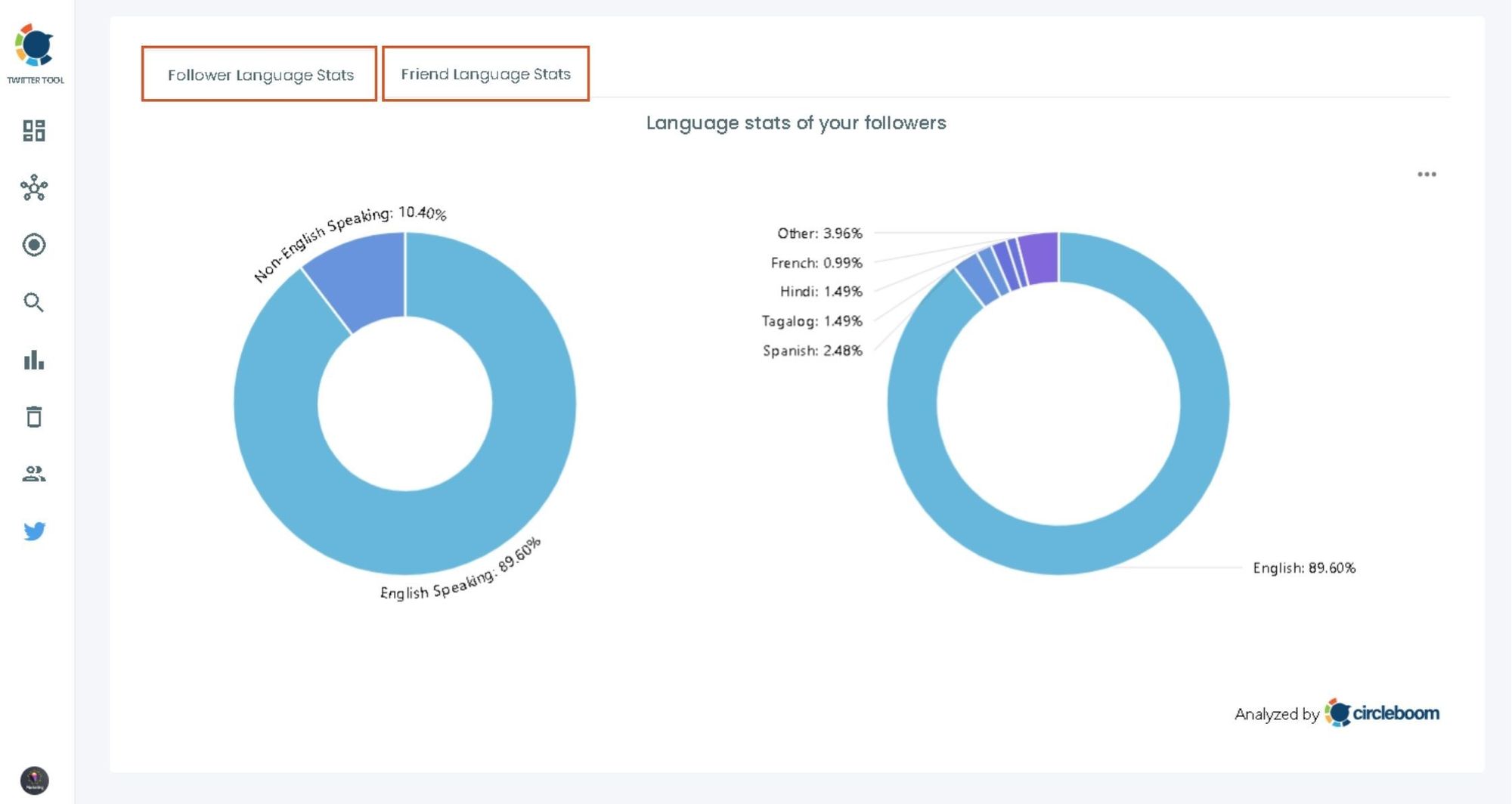Screen dimensions: 1512x804
Task: Select the network connections icon in sidebar
Action: pyautogui.click(x=33, y=188)
